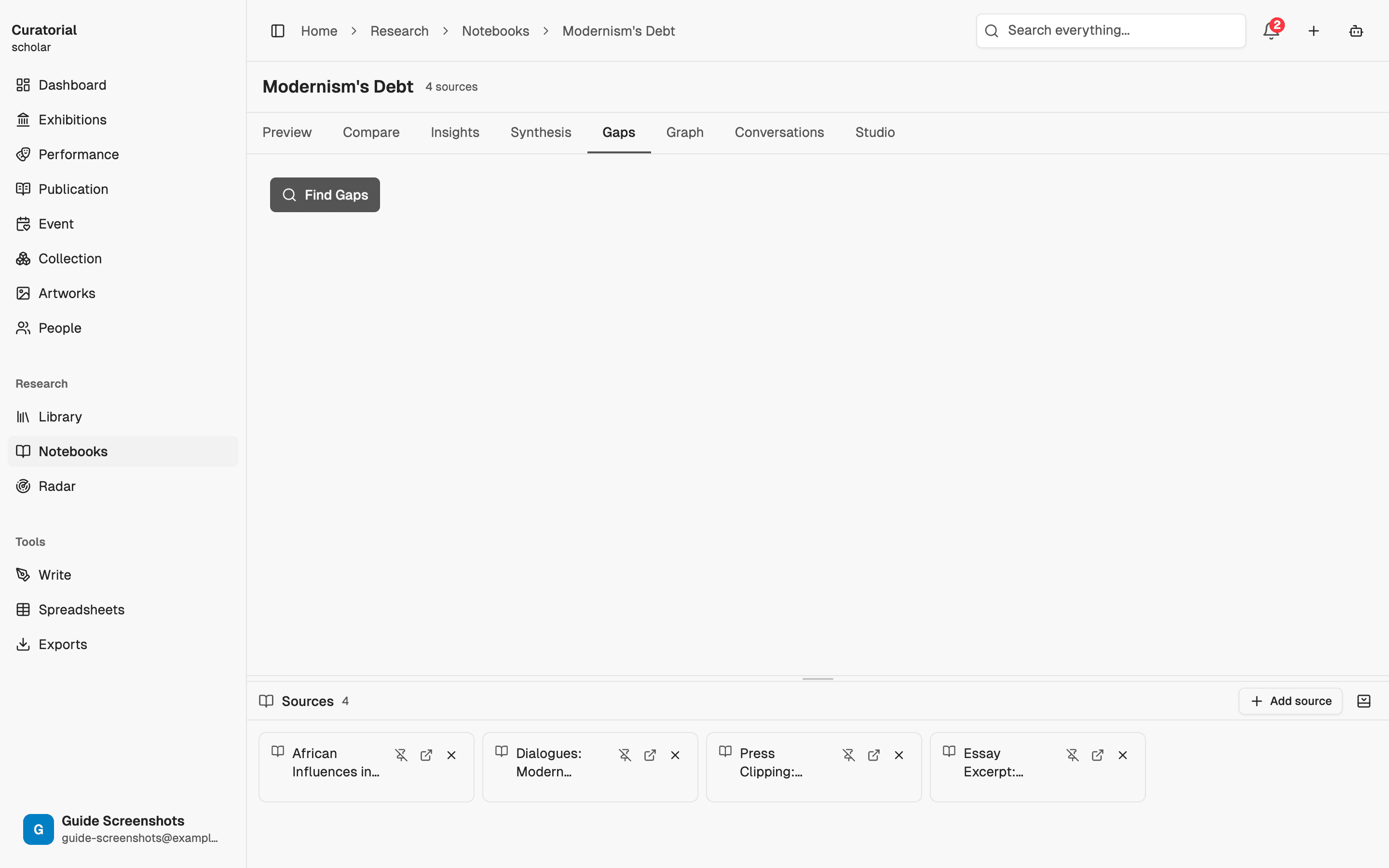1389x868 pixels.
Task: Open Press Clipping source externally
Action: point(874,755)
